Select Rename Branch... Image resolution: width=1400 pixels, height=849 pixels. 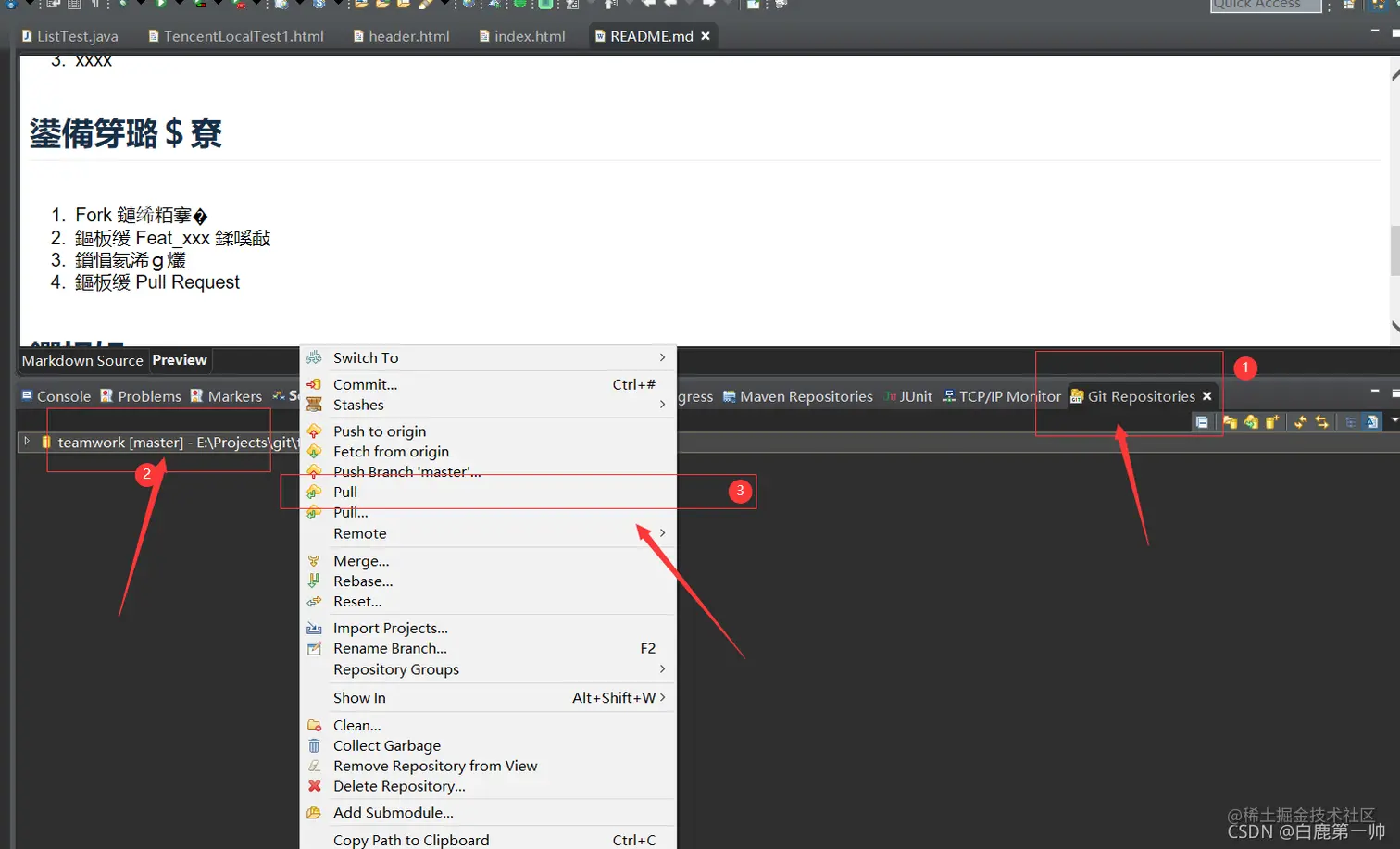pyautogui.click(x=488, y=648)
